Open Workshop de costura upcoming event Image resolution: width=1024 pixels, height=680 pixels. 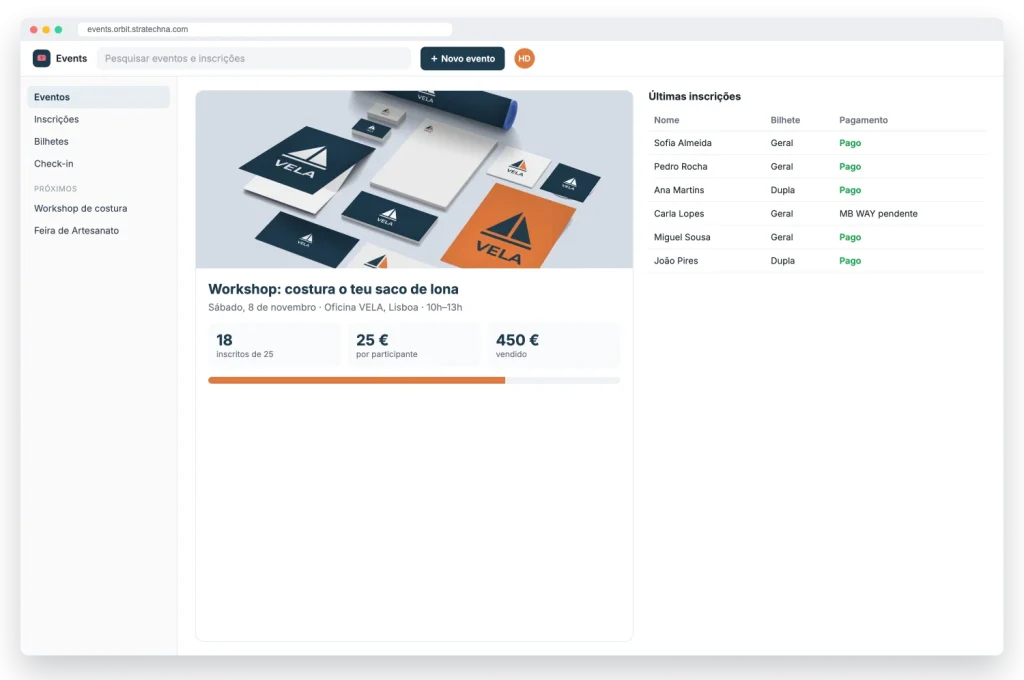tap(99, 208)
